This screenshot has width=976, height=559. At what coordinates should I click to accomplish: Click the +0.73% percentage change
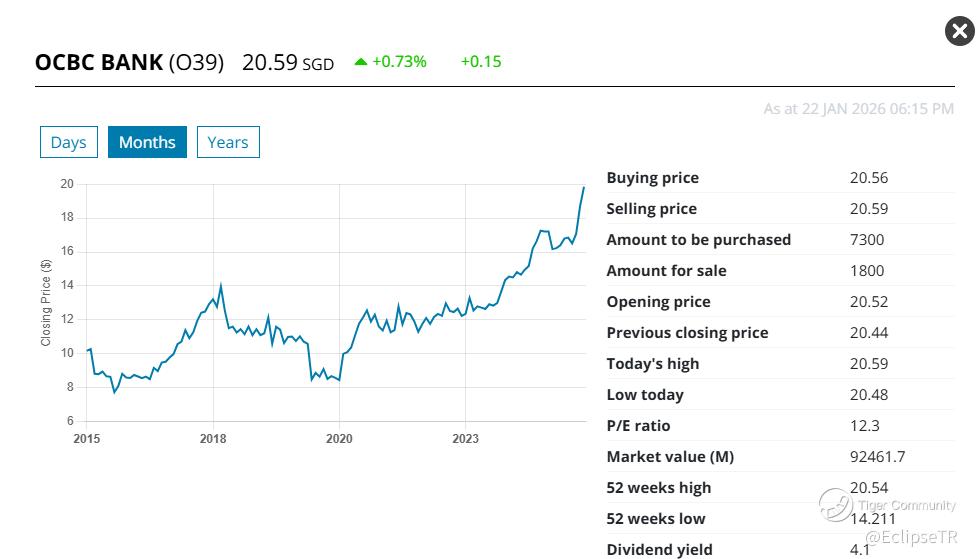[399, 62]
